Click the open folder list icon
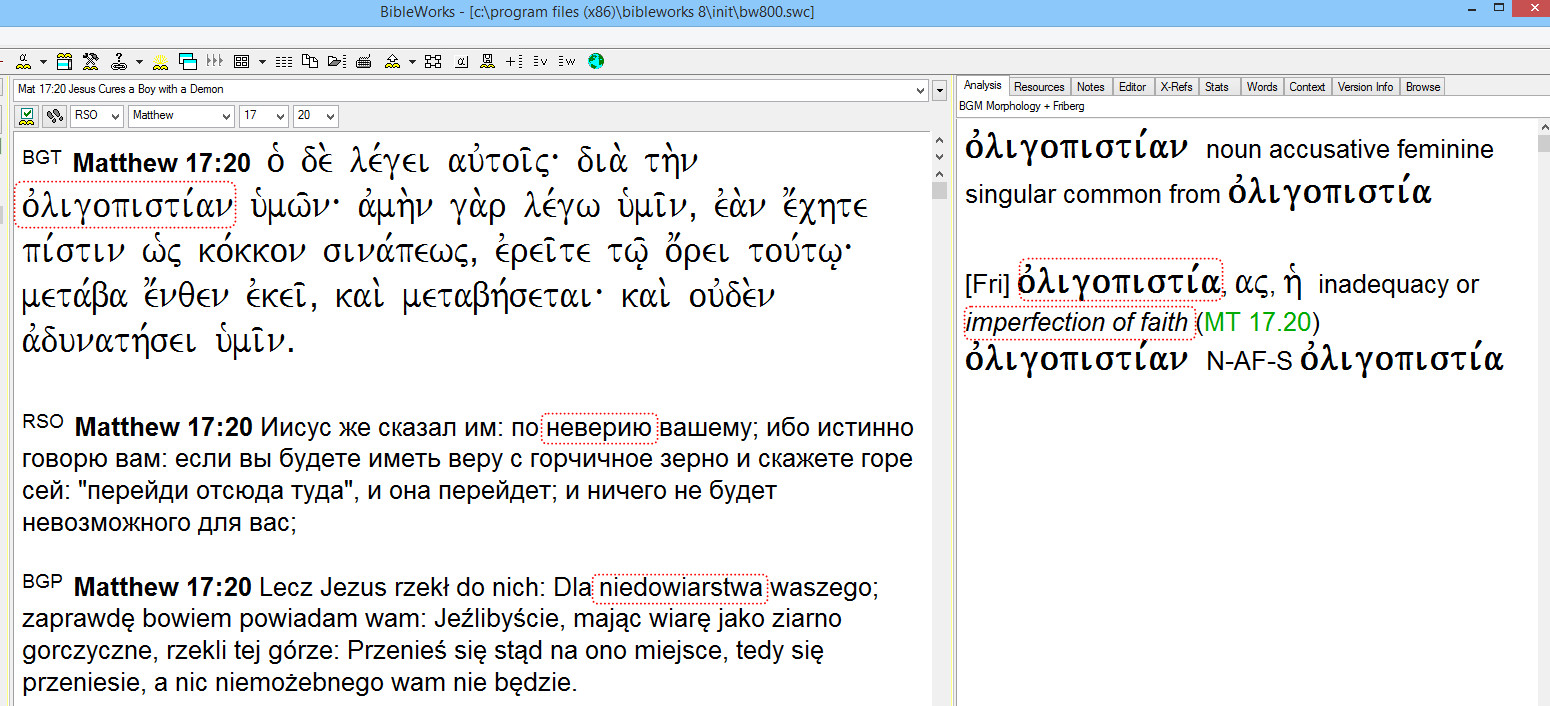The height and width of the screenshot is (706, 1550). 336,61
